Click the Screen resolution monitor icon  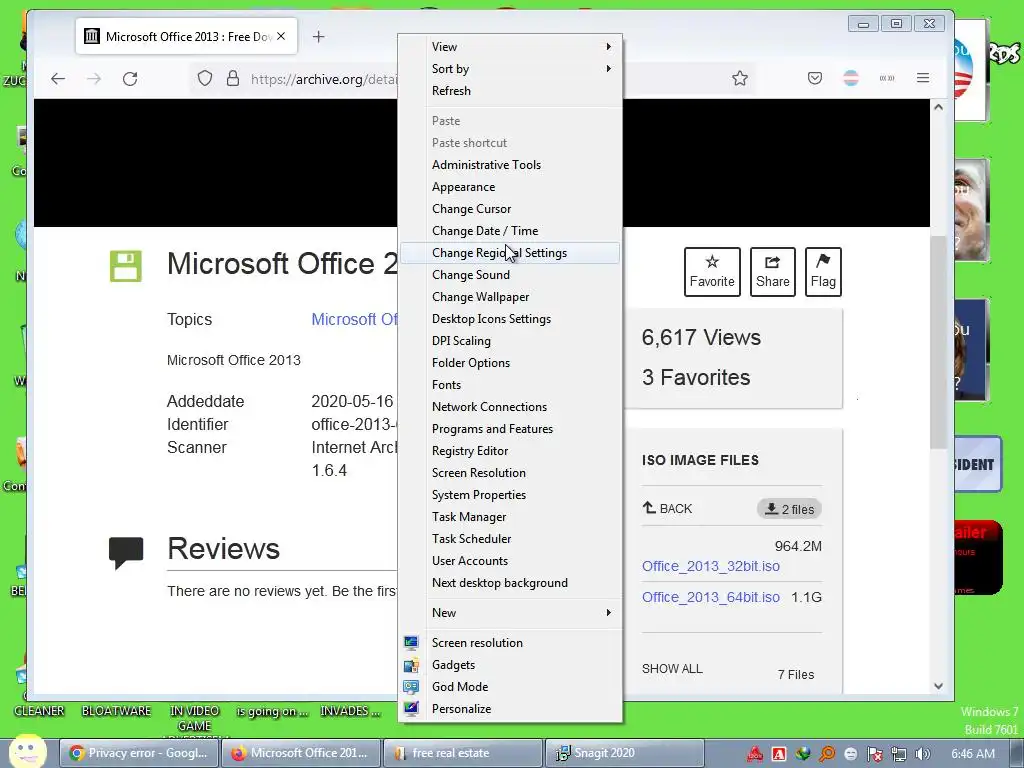tap(411, 643)
